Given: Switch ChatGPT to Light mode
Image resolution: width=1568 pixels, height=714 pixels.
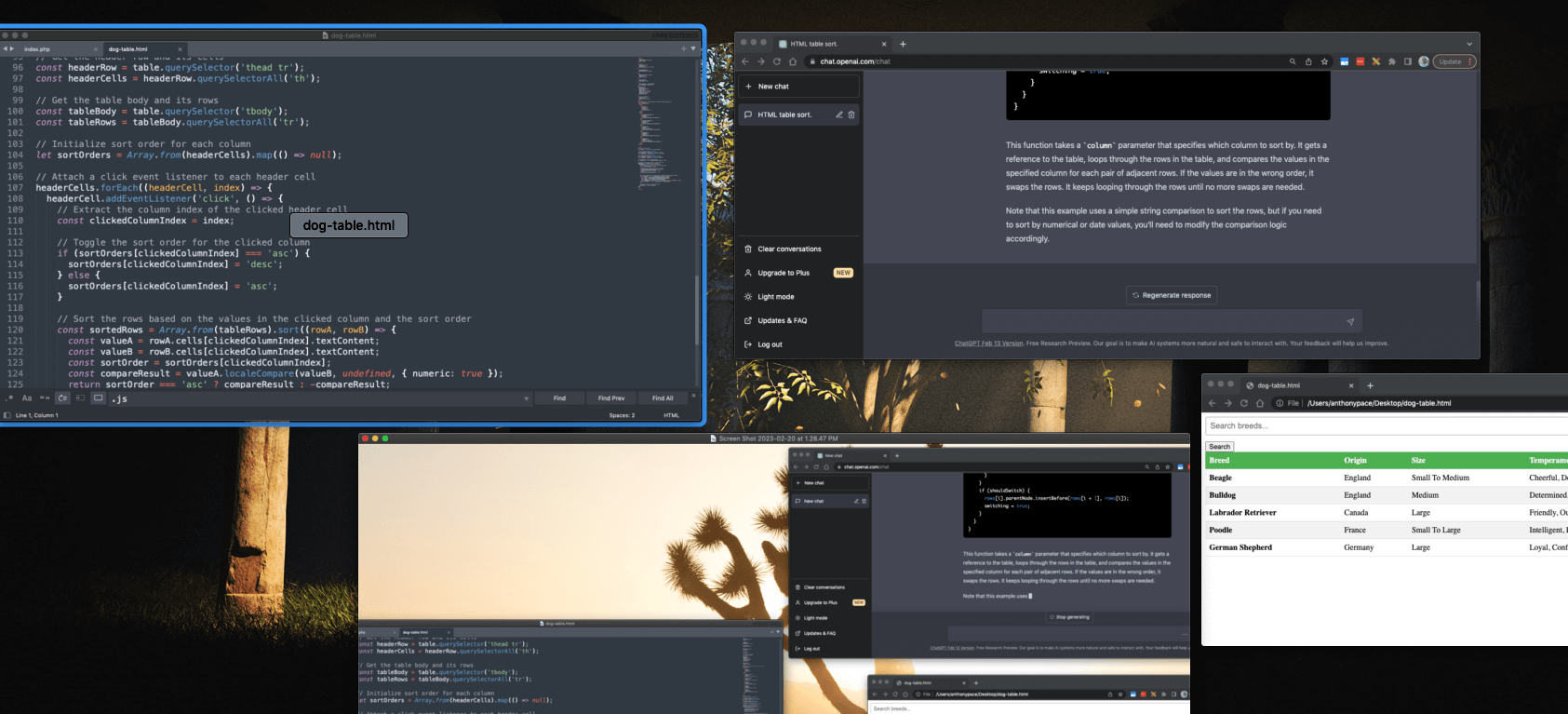Looking at the screenshot, I should 798,297.
